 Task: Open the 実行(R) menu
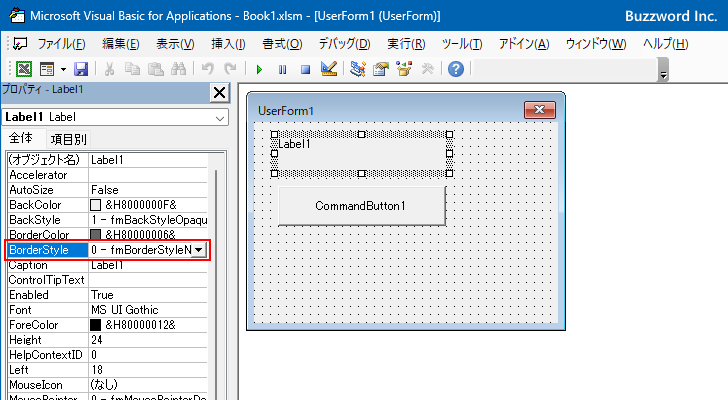click(406, 44)
